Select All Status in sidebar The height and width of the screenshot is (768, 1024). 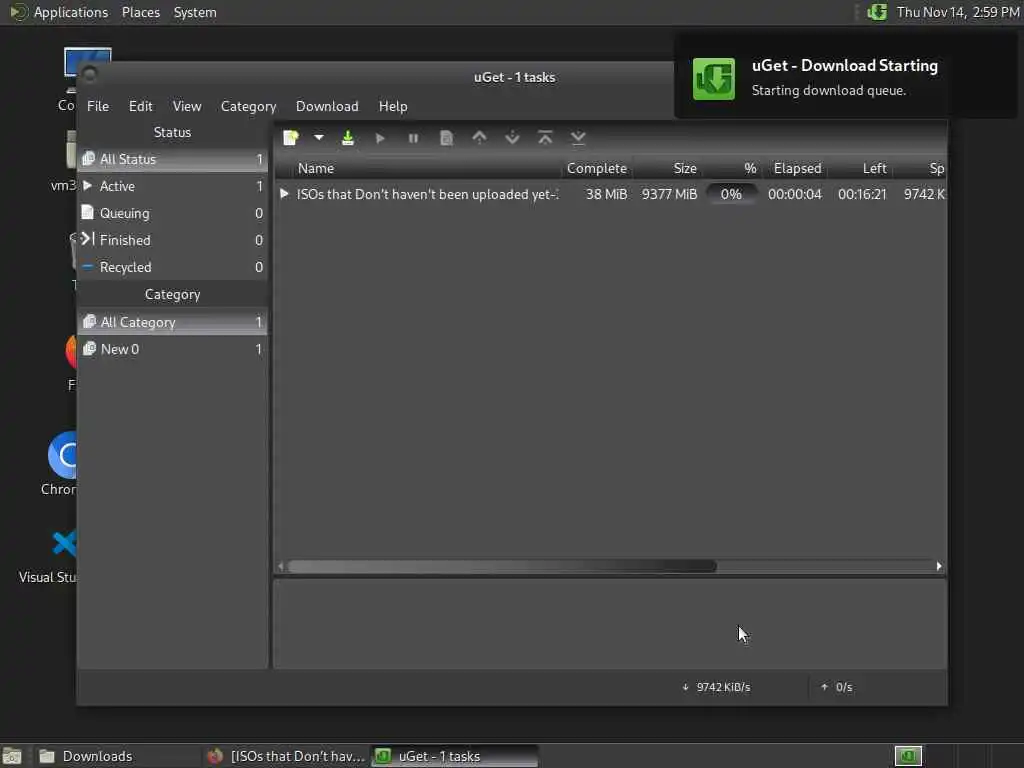click(172, 159)
